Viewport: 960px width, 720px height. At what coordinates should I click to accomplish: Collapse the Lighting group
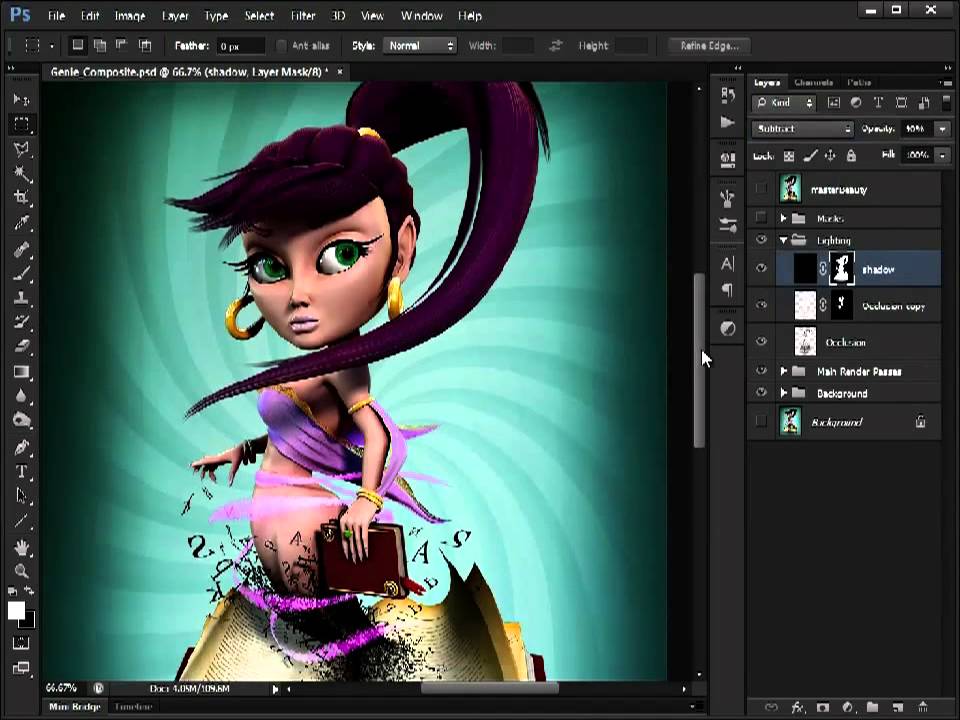[x=784, y=240]
